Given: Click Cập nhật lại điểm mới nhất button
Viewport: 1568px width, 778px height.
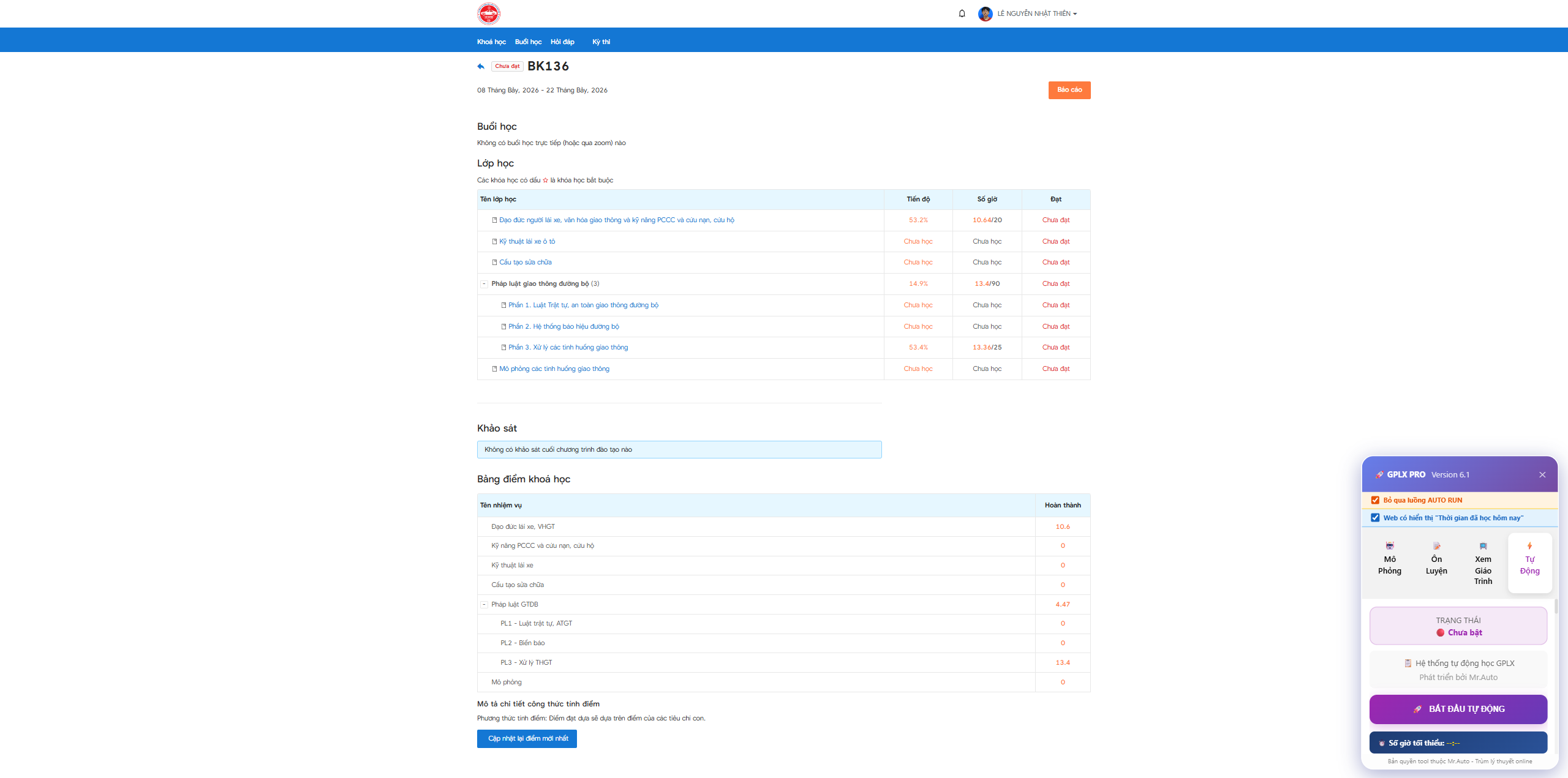Looking at the screenshot, I should coord(527,739).
